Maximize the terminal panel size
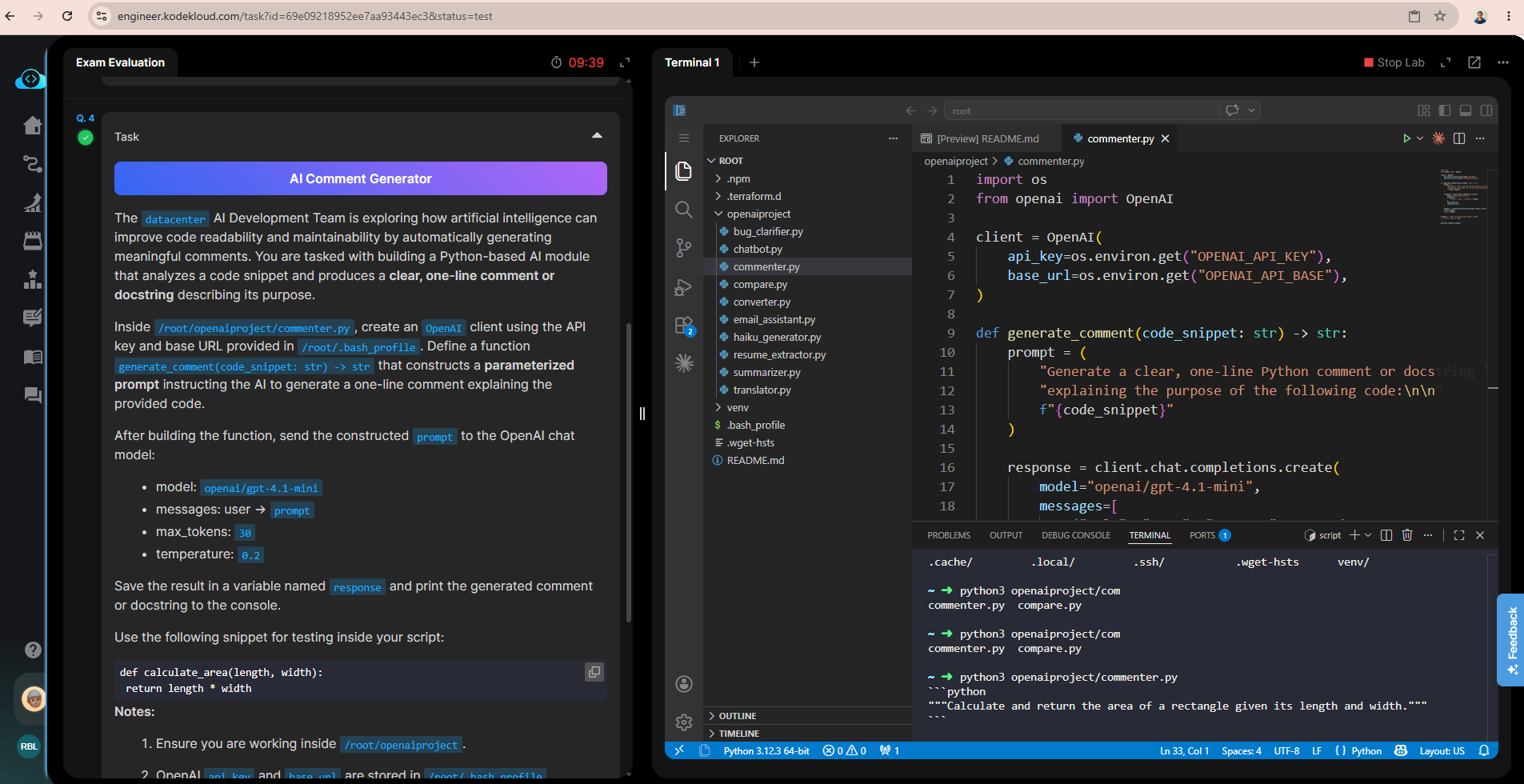 click(1459, 535)
